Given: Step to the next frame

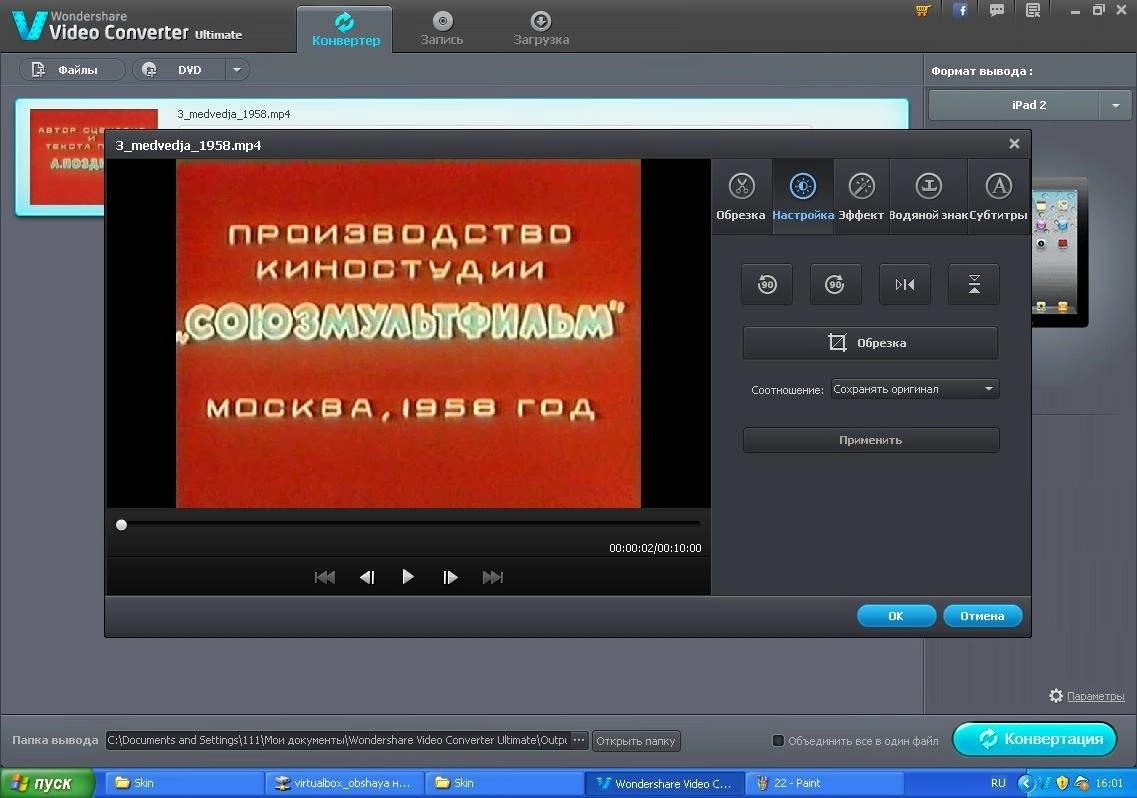Looking at the screenshot, I should click(x=450, y=577).
